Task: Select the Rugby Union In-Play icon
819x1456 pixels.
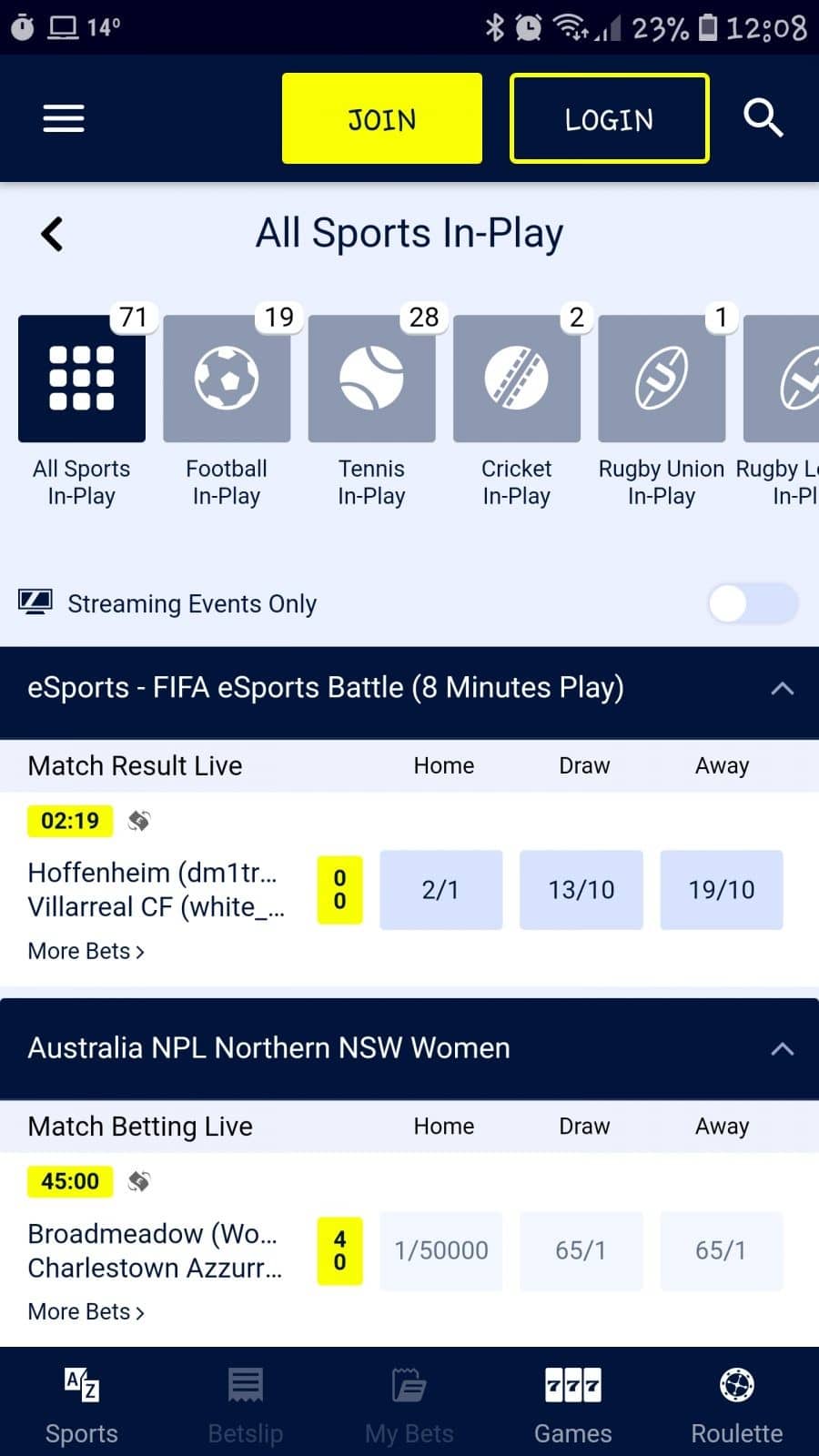Action: coord(662,379)
